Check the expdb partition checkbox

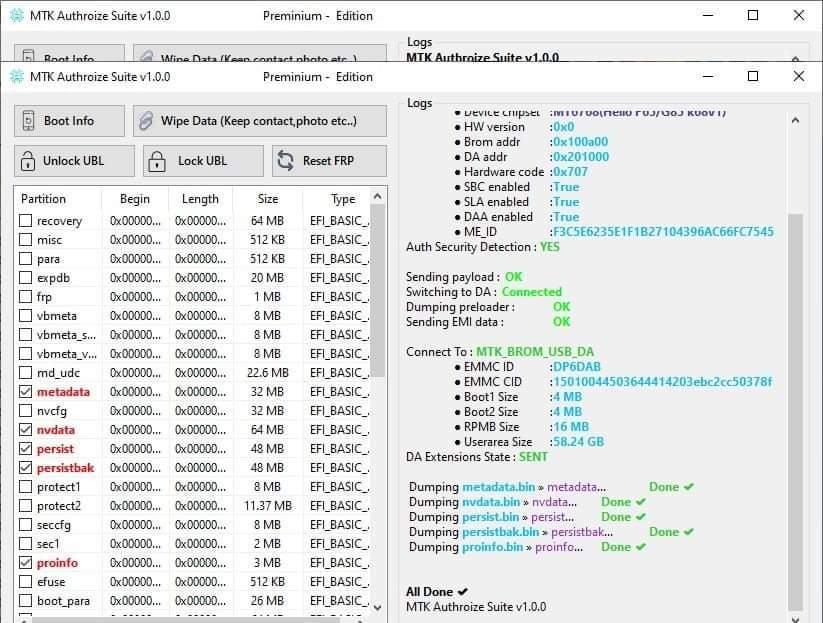25,278
